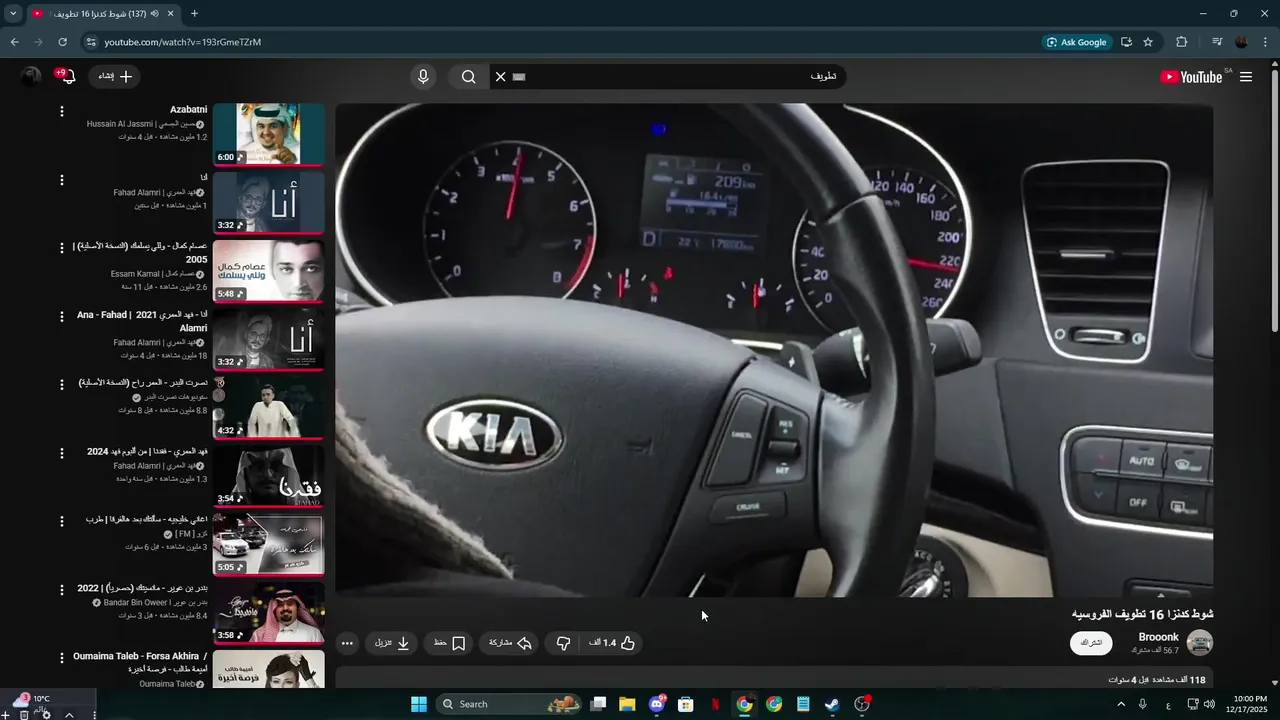Expand the video description box
This screenshot has width=1280, height=720.
[774, 679]
